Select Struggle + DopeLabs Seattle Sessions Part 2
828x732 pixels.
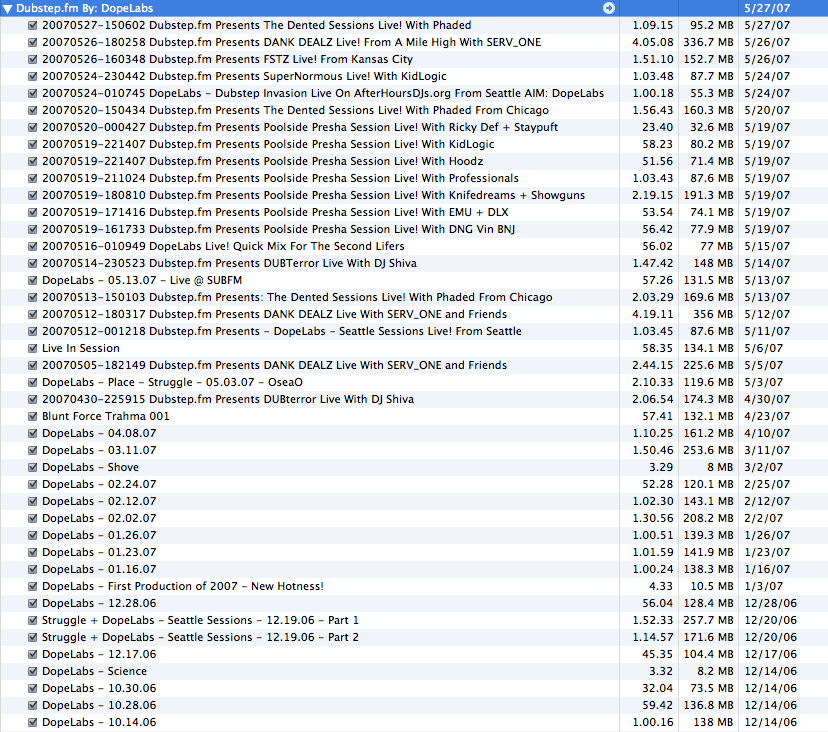click(200, 637)
